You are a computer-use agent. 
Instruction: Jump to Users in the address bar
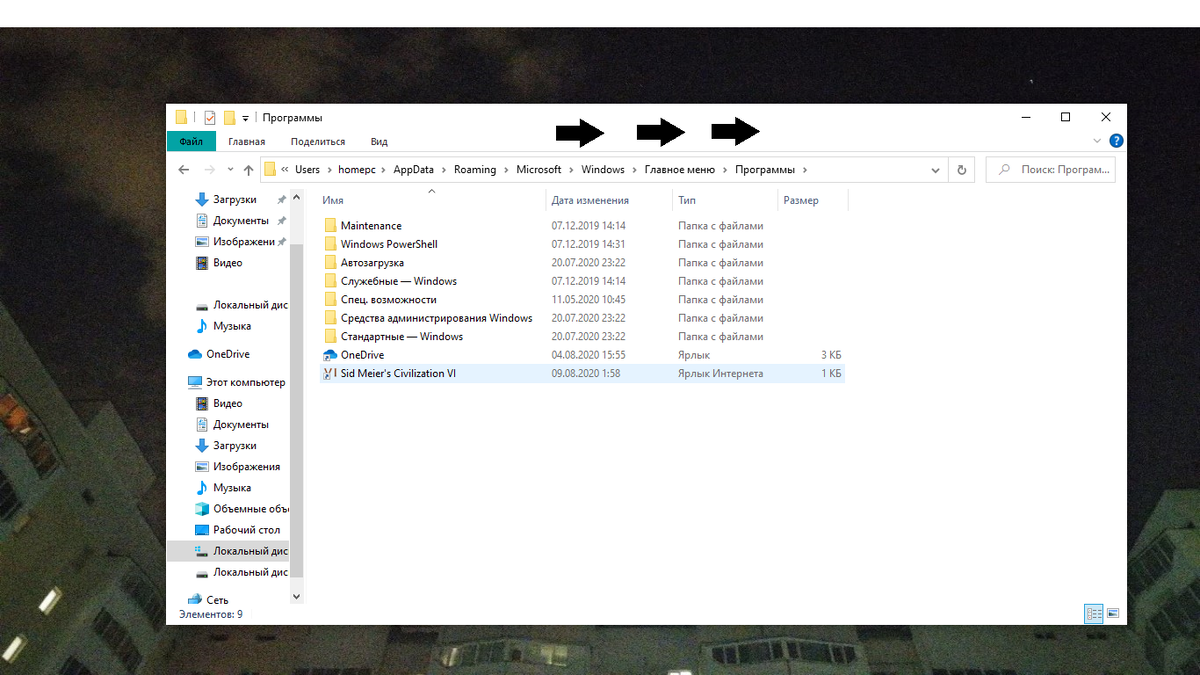(307, 170)
